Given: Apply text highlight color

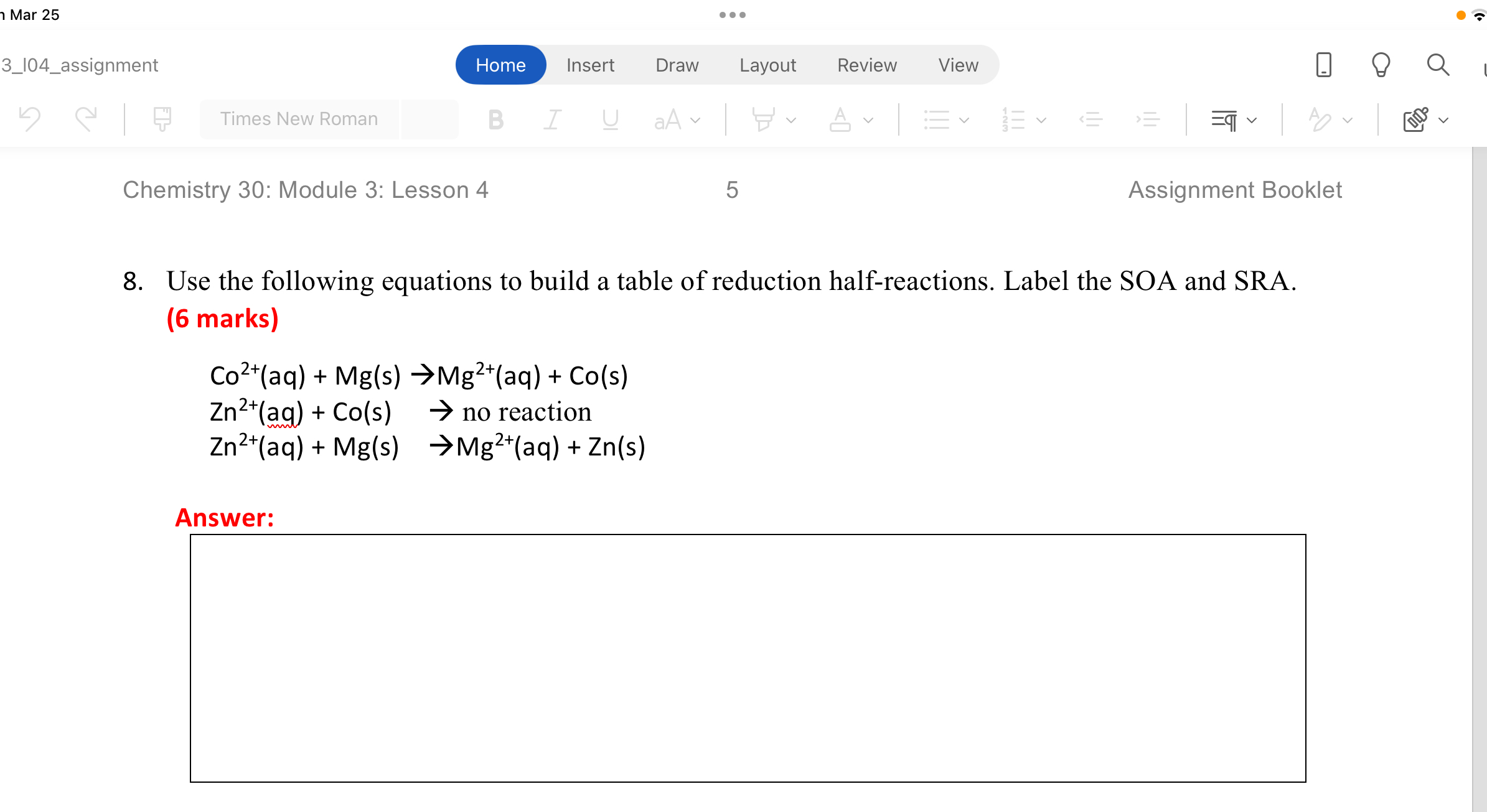Looking at the screenshot, I should [x=764, y=119].
